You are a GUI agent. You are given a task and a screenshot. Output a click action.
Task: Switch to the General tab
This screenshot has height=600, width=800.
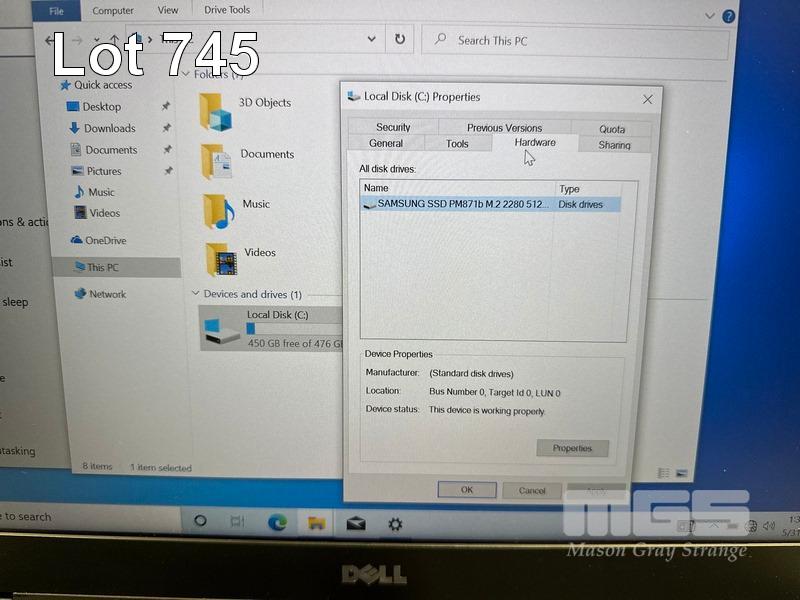386,144
